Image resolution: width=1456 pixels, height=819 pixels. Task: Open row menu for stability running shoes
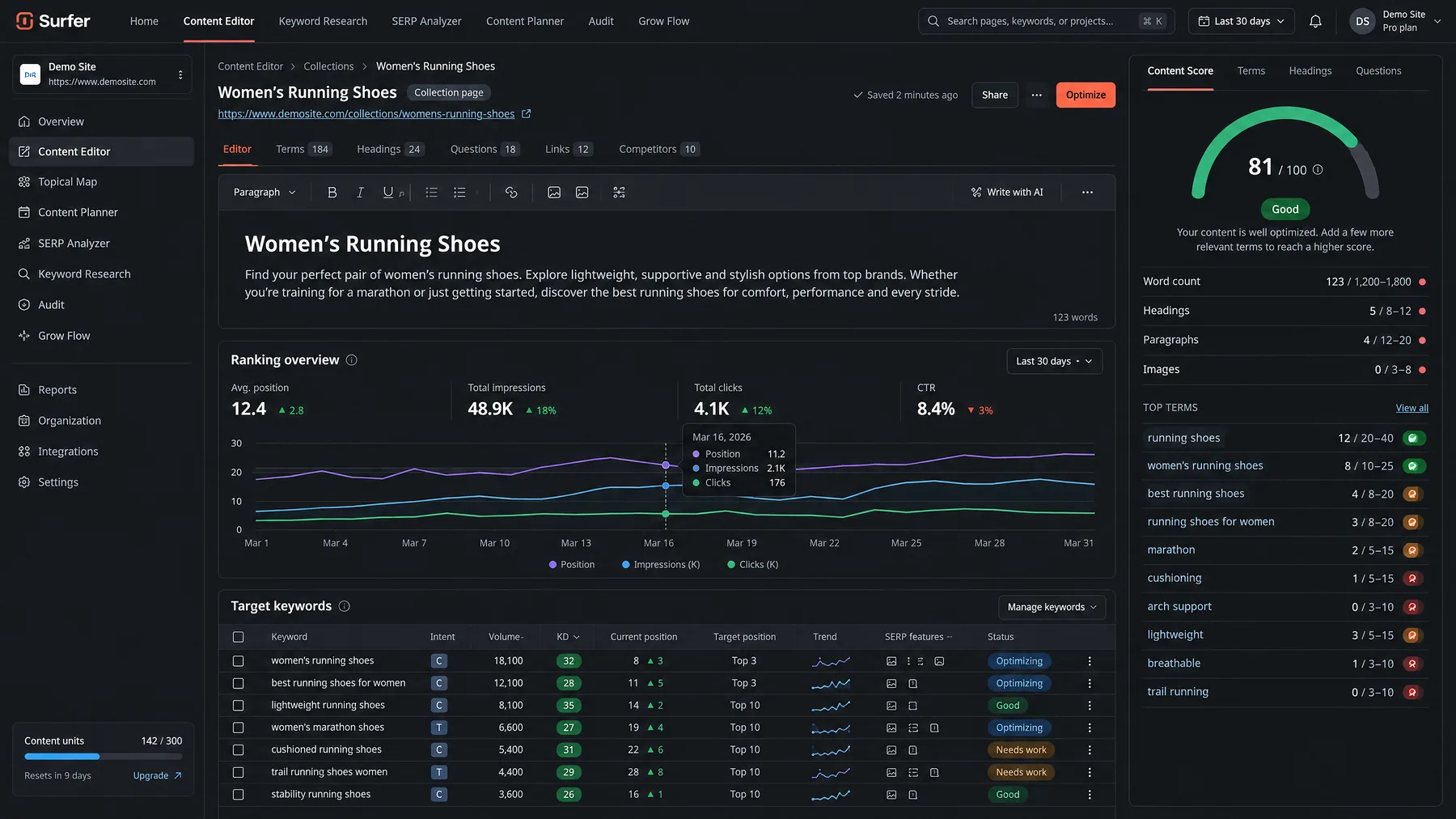[1090, 795]
